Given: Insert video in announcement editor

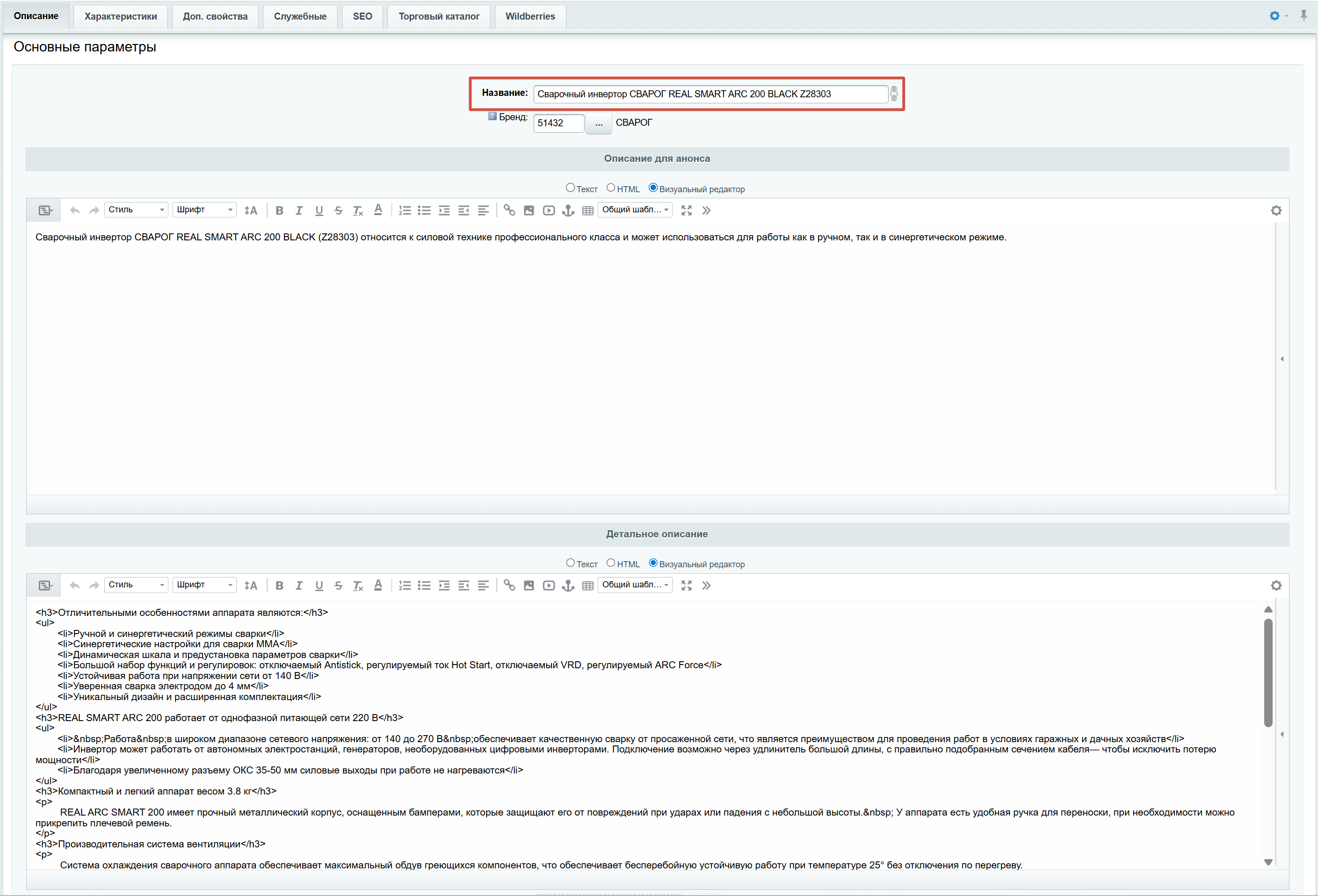Looking at the screenshot, I should pos(549,210).
